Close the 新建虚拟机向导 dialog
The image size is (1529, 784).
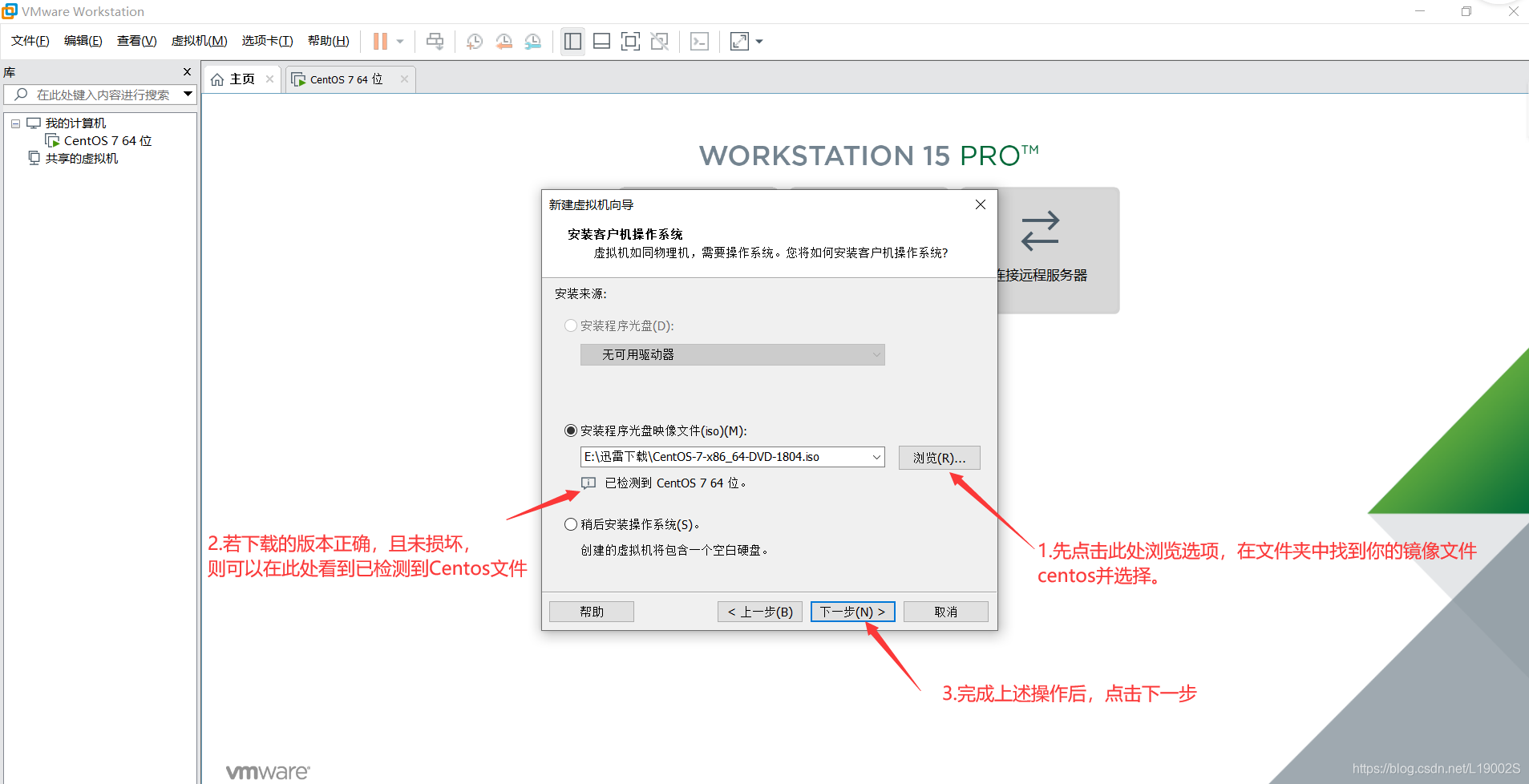click(x=980, y=204)
